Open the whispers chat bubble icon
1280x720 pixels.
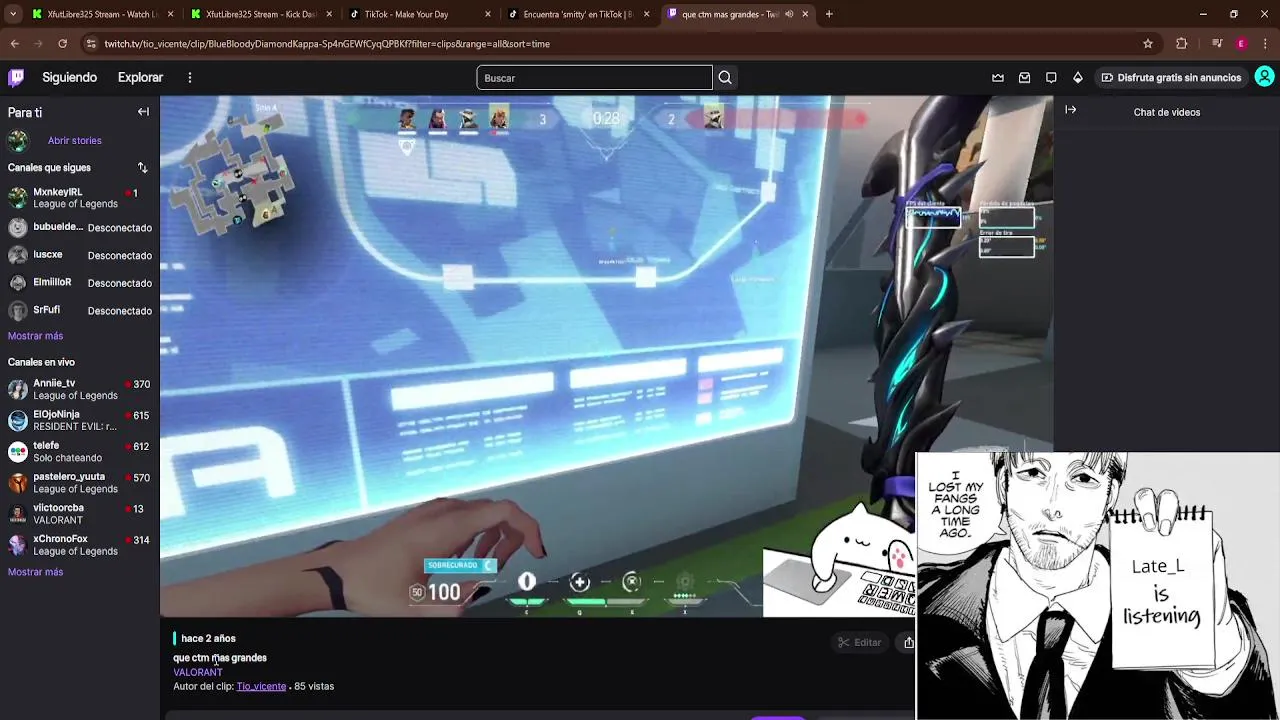tap(1051, 78)
